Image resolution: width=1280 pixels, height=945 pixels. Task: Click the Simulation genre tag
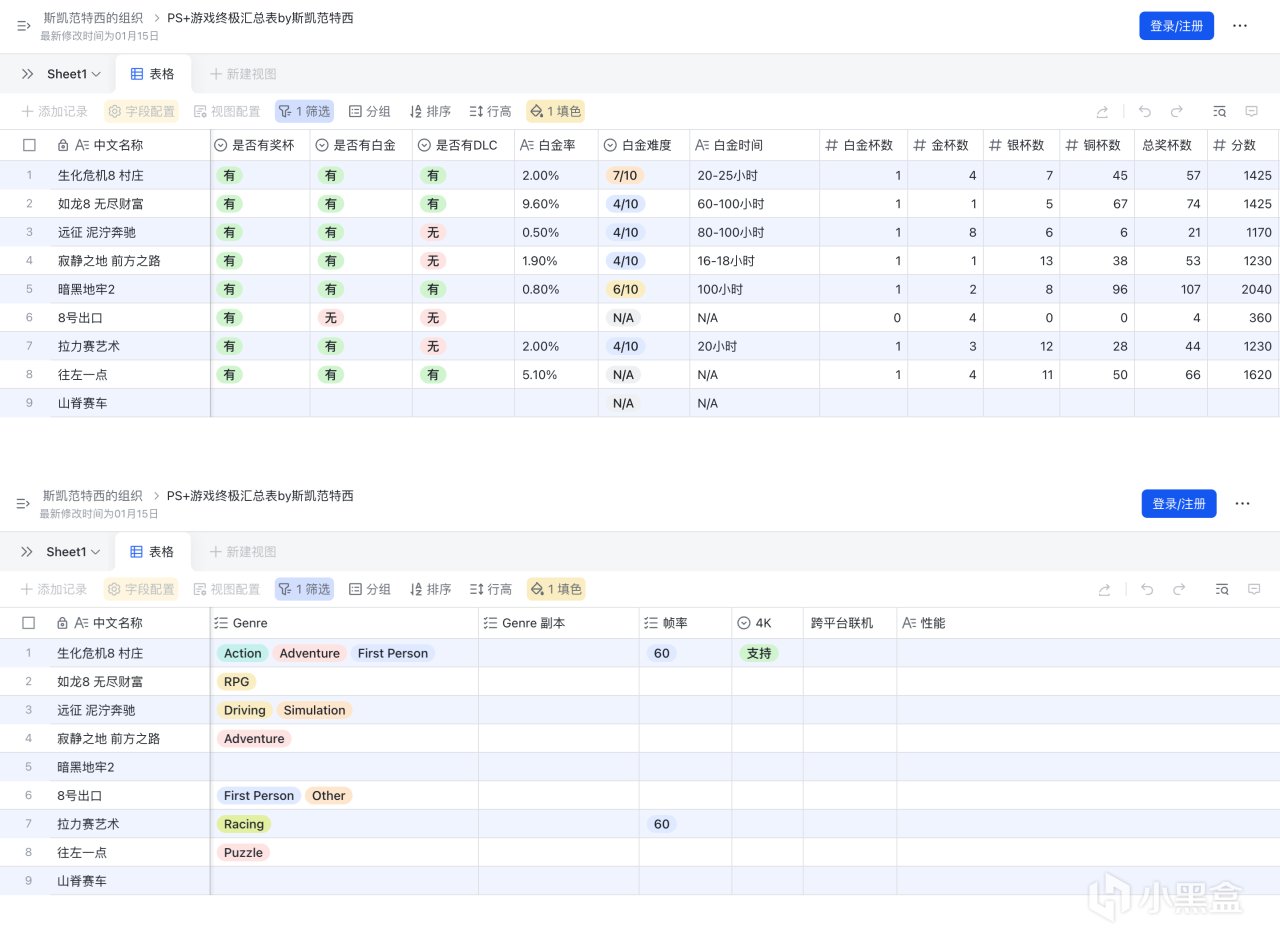point(314,710)
